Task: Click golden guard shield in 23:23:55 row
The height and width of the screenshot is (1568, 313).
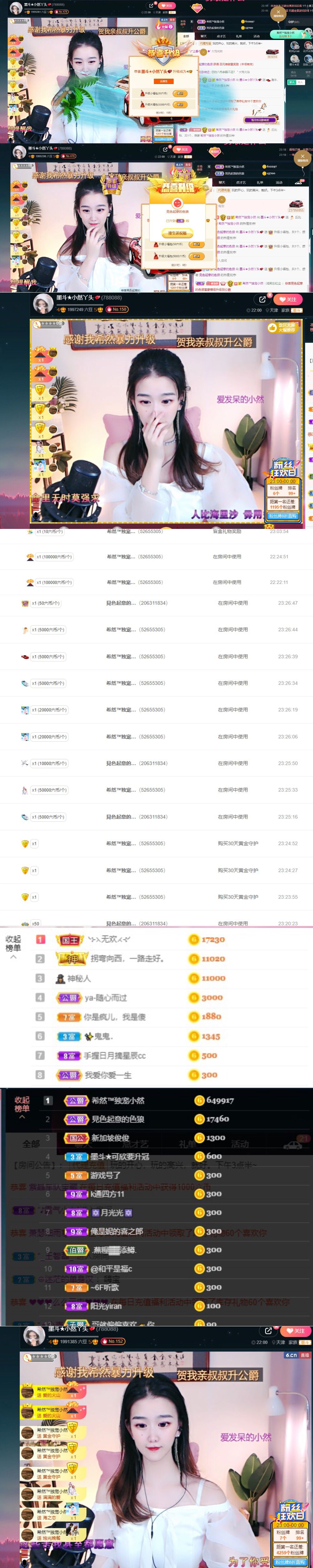Action: 25,897
